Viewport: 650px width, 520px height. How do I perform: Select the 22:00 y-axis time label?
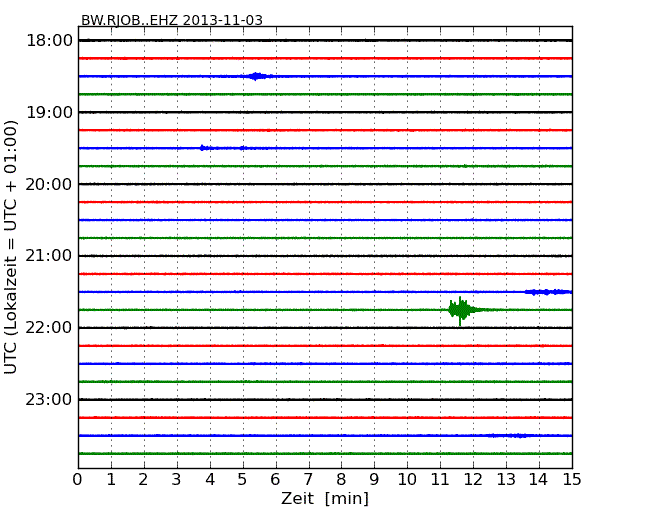49,328
